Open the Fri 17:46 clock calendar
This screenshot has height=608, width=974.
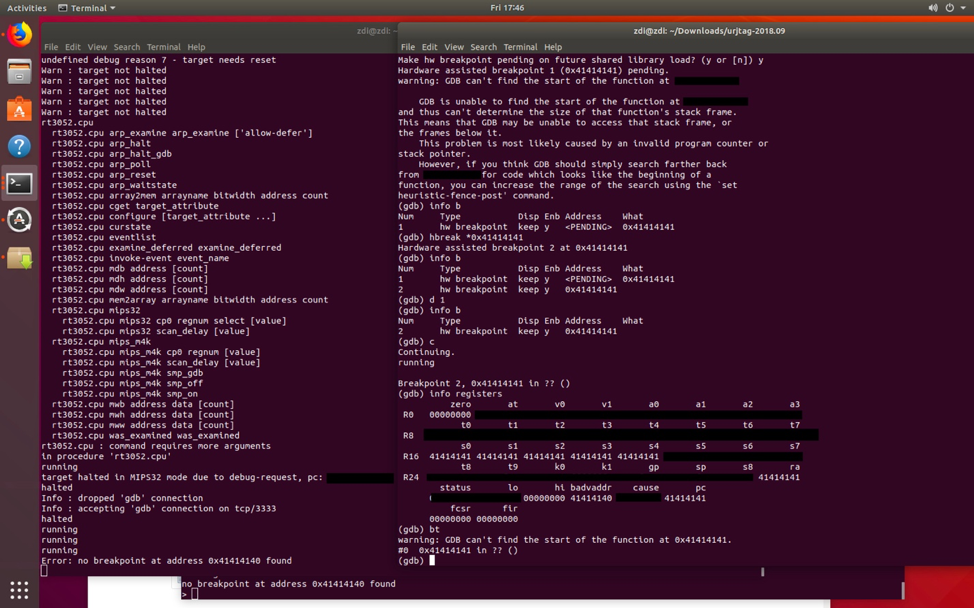(507, 8)
